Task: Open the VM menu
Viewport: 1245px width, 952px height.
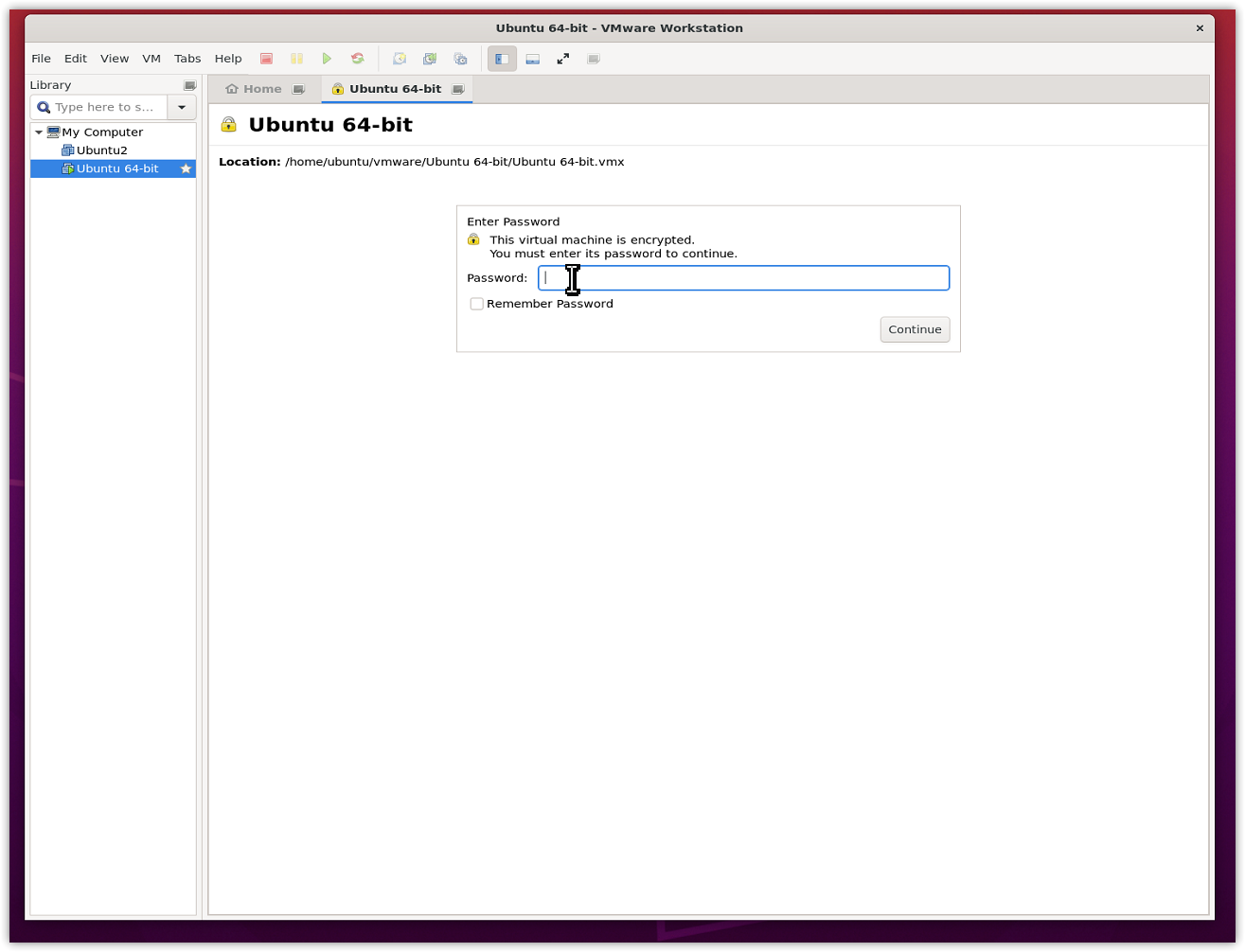Action: pos(151,59)
